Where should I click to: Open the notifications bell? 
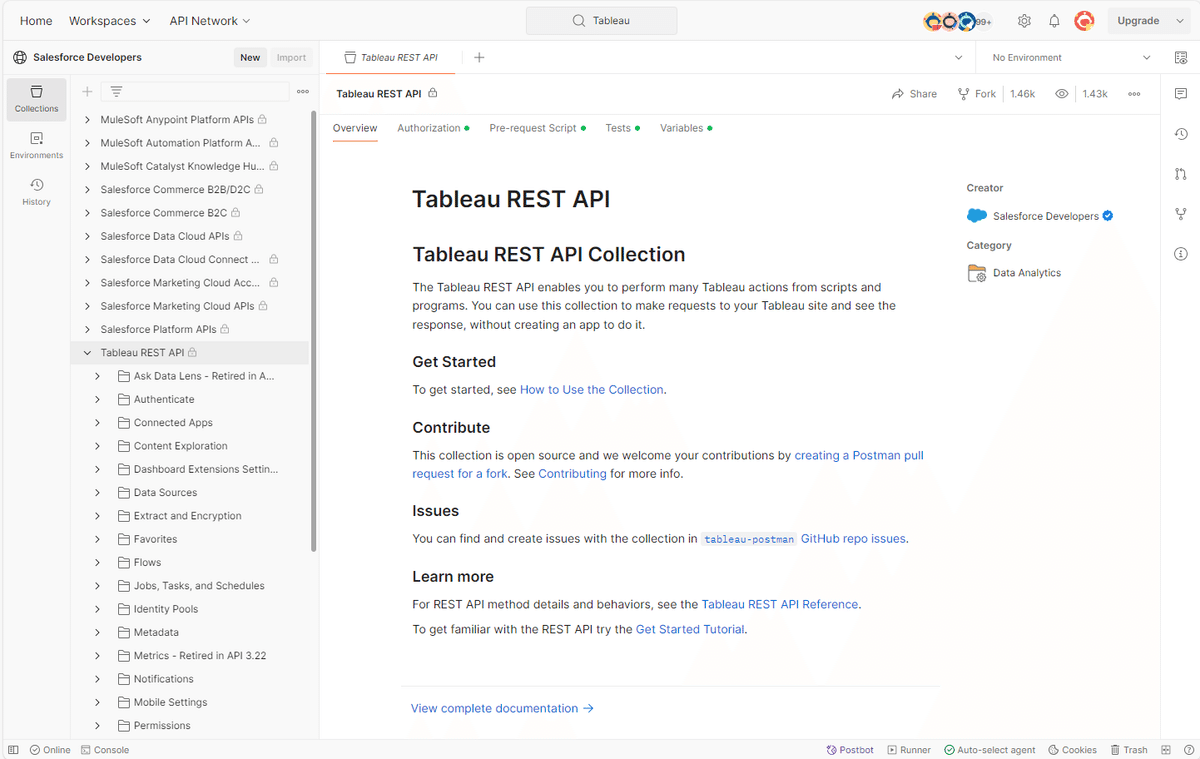click(x=1054, y=20)
